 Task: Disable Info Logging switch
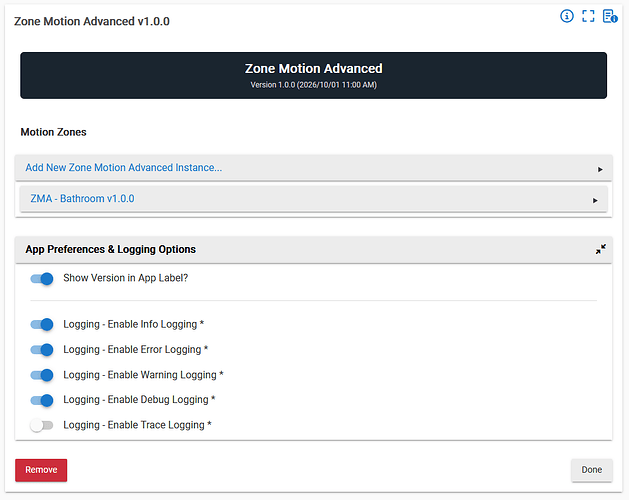tap(42, 324)
